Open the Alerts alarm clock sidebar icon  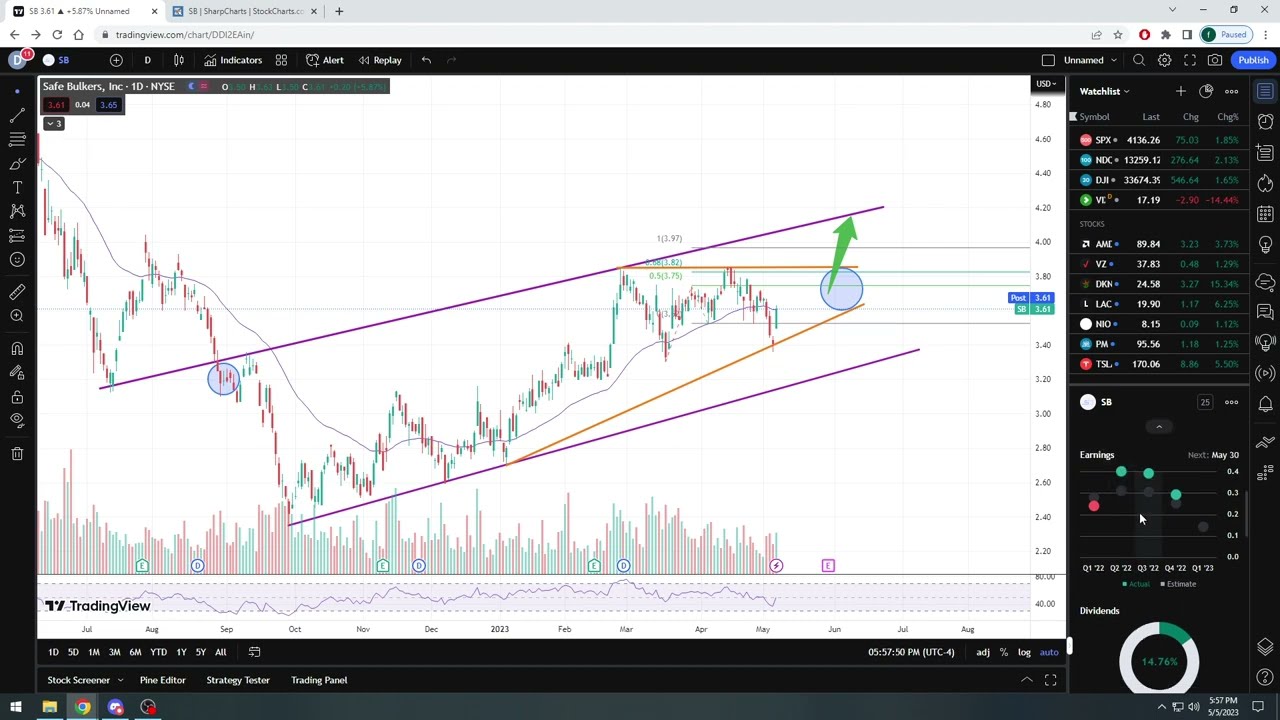[x=1265, y=122]
